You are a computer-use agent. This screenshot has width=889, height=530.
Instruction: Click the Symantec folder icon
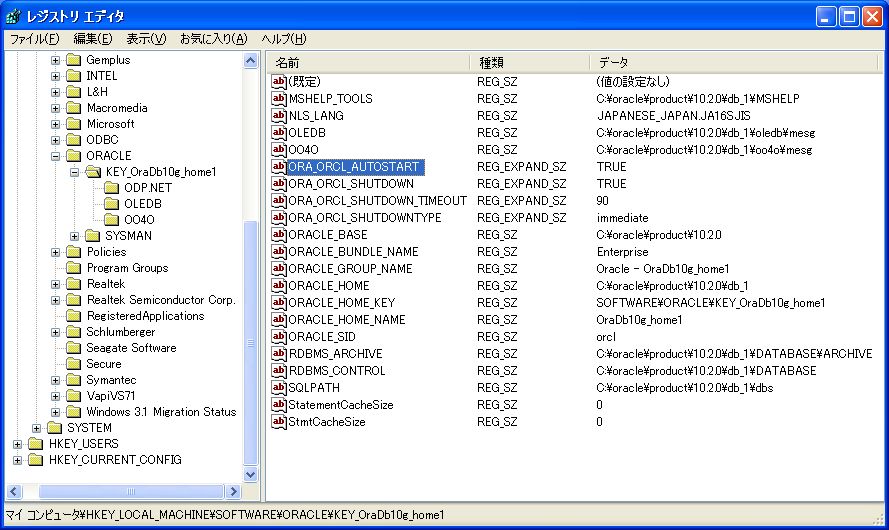coord(74,380)
